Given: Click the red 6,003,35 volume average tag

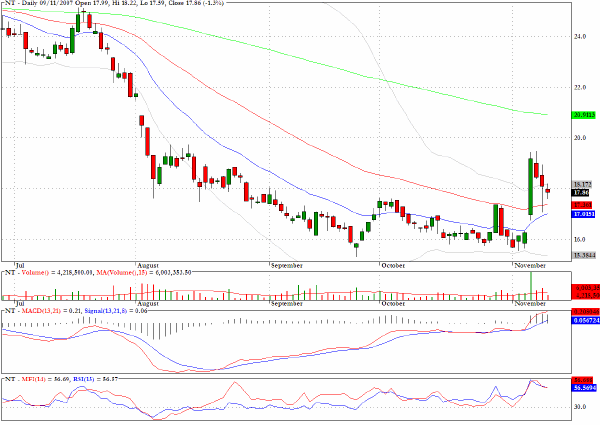Looking at the screenshot, I should click(x=585, y=288).
